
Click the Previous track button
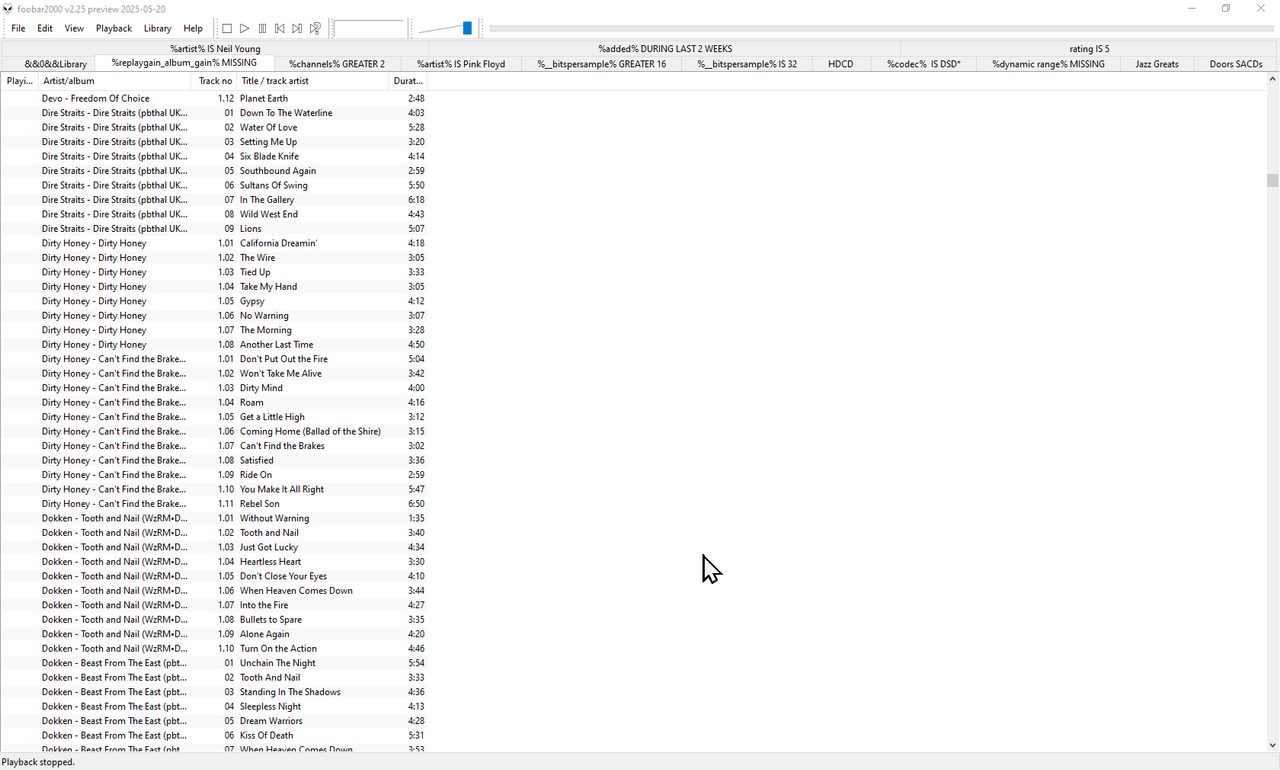coord(279,29)
